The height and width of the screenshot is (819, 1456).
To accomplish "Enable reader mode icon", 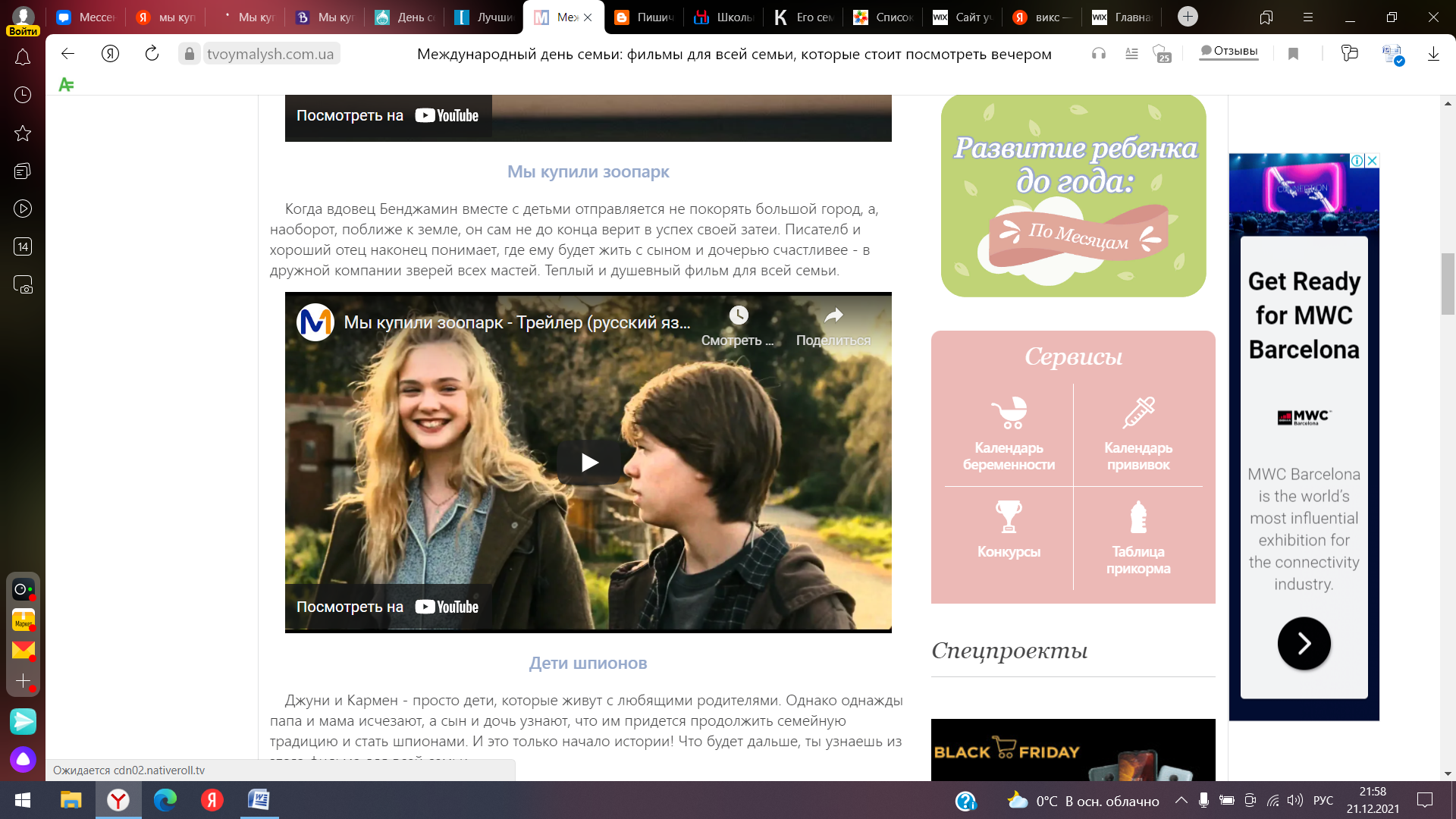I will (1131, 53).
